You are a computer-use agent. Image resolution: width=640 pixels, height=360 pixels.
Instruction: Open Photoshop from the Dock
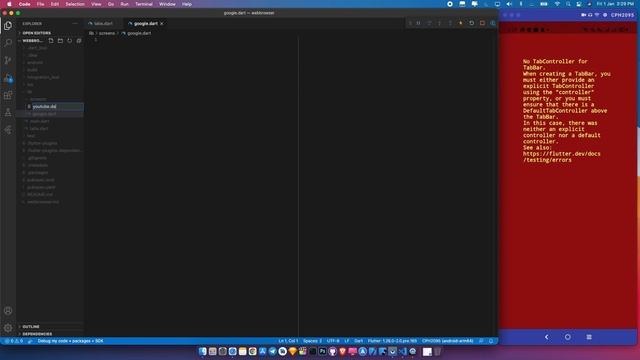click(322, 351)
